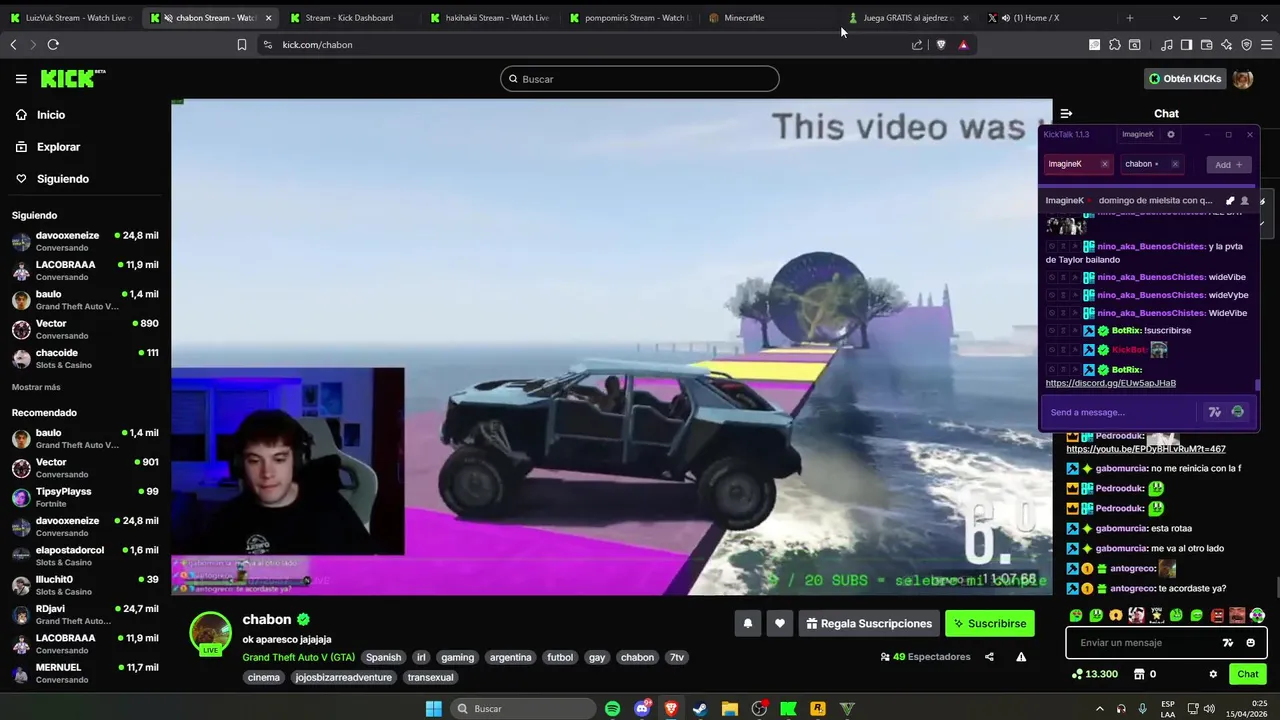Open the tab search dropdown arrow
1280x720 pixels.
tap(1176, 18)
